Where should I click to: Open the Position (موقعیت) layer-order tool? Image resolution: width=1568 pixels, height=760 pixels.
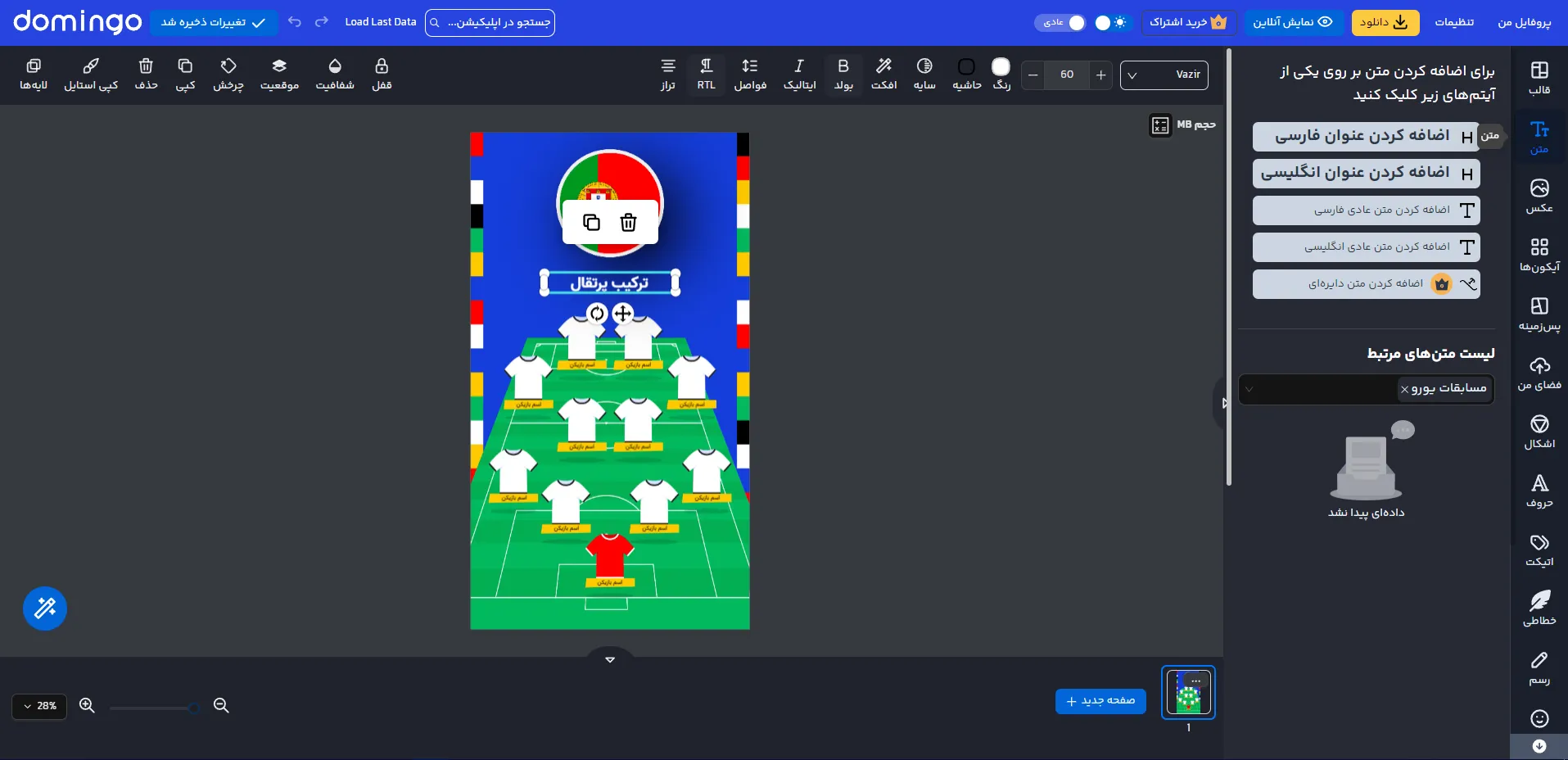[279, 75]
